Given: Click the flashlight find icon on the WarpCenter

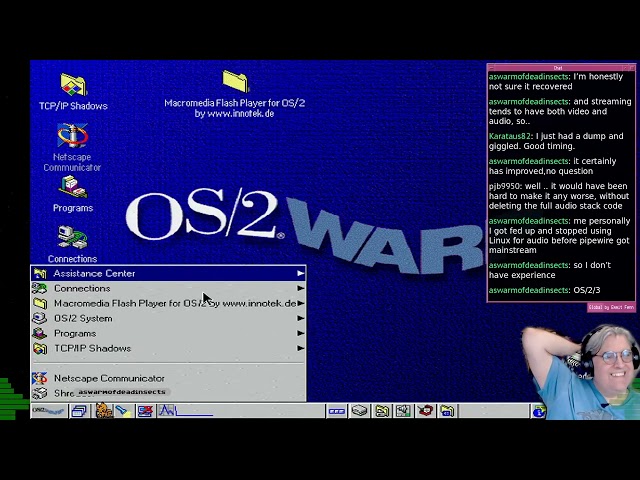Looking at the screenshot, I should click(x=123, y=411).
